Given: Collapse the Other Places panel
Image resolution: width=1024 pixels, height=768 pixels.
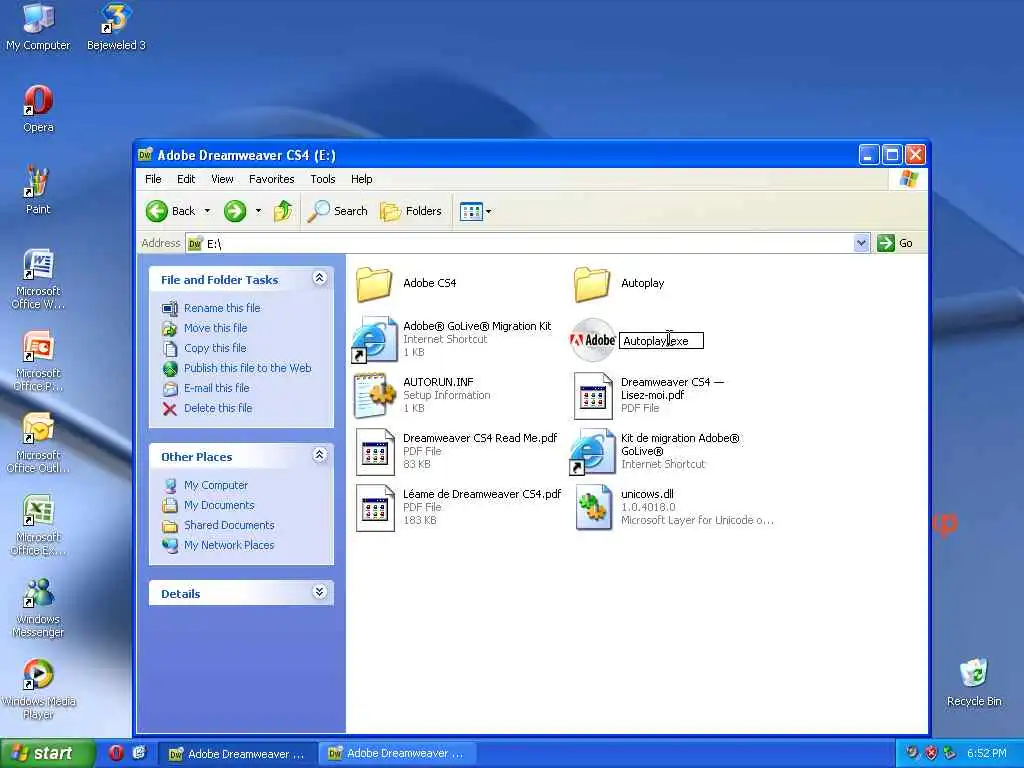Looking at the screenshot, I should (x=319, y=455).
